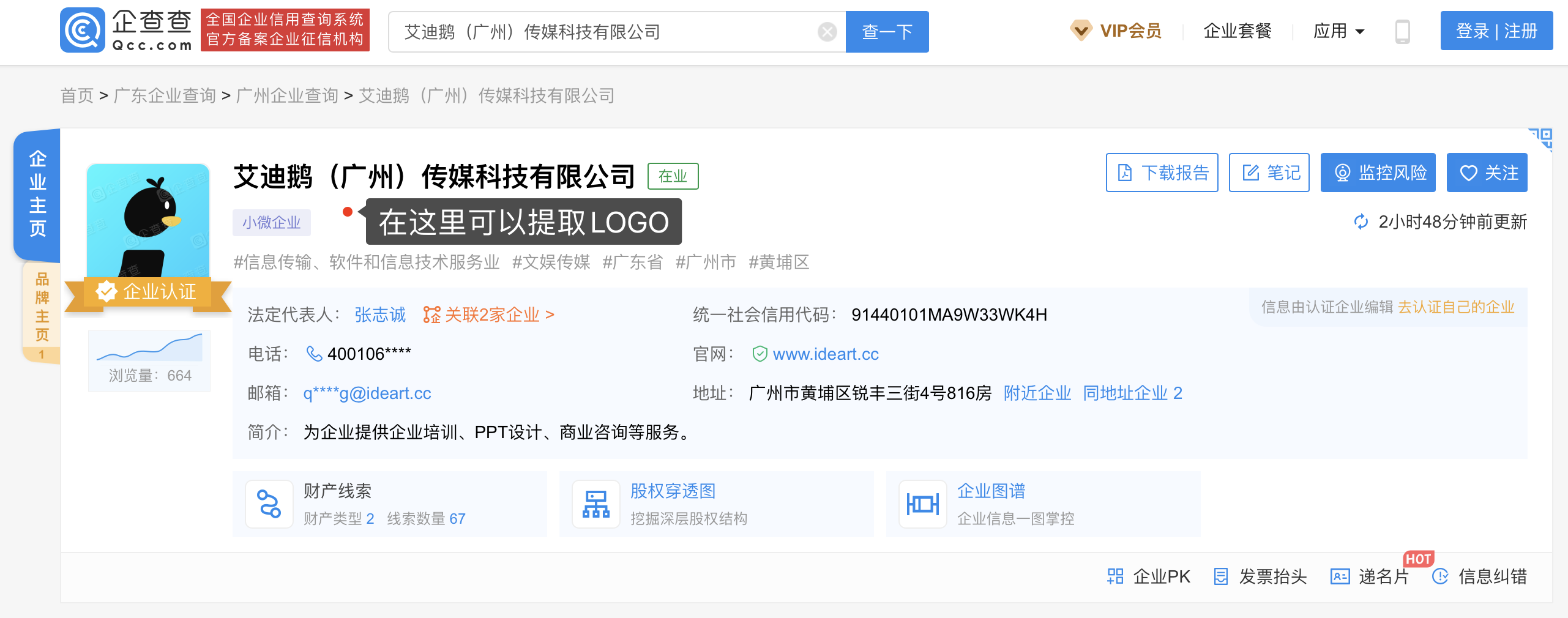Click the #黄埔区 hashtag
Image resolution: width=1568 pixels, height=618 pixels.
[779, 262]
